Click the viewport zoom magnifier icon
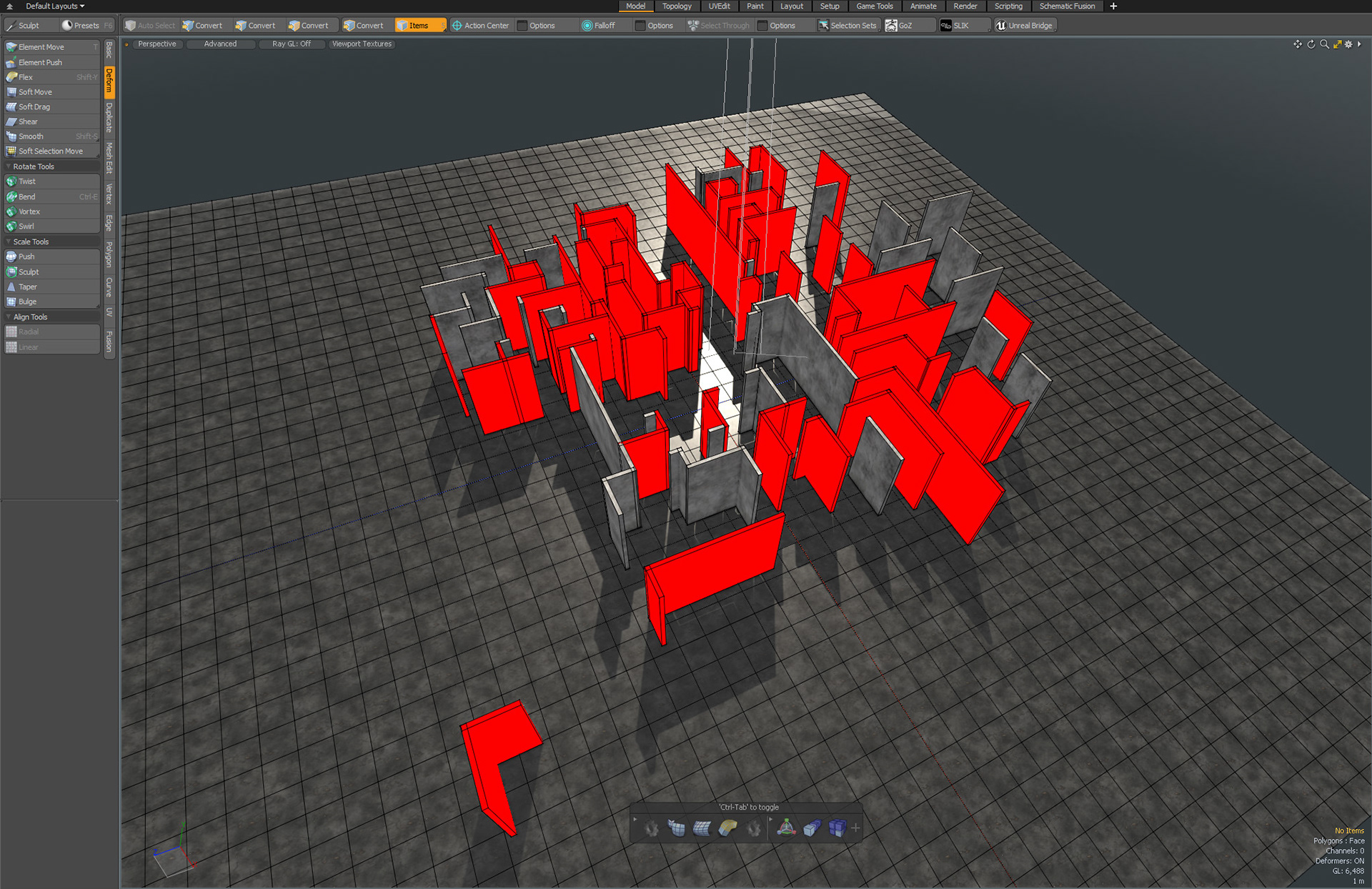 click(1324, 44)
